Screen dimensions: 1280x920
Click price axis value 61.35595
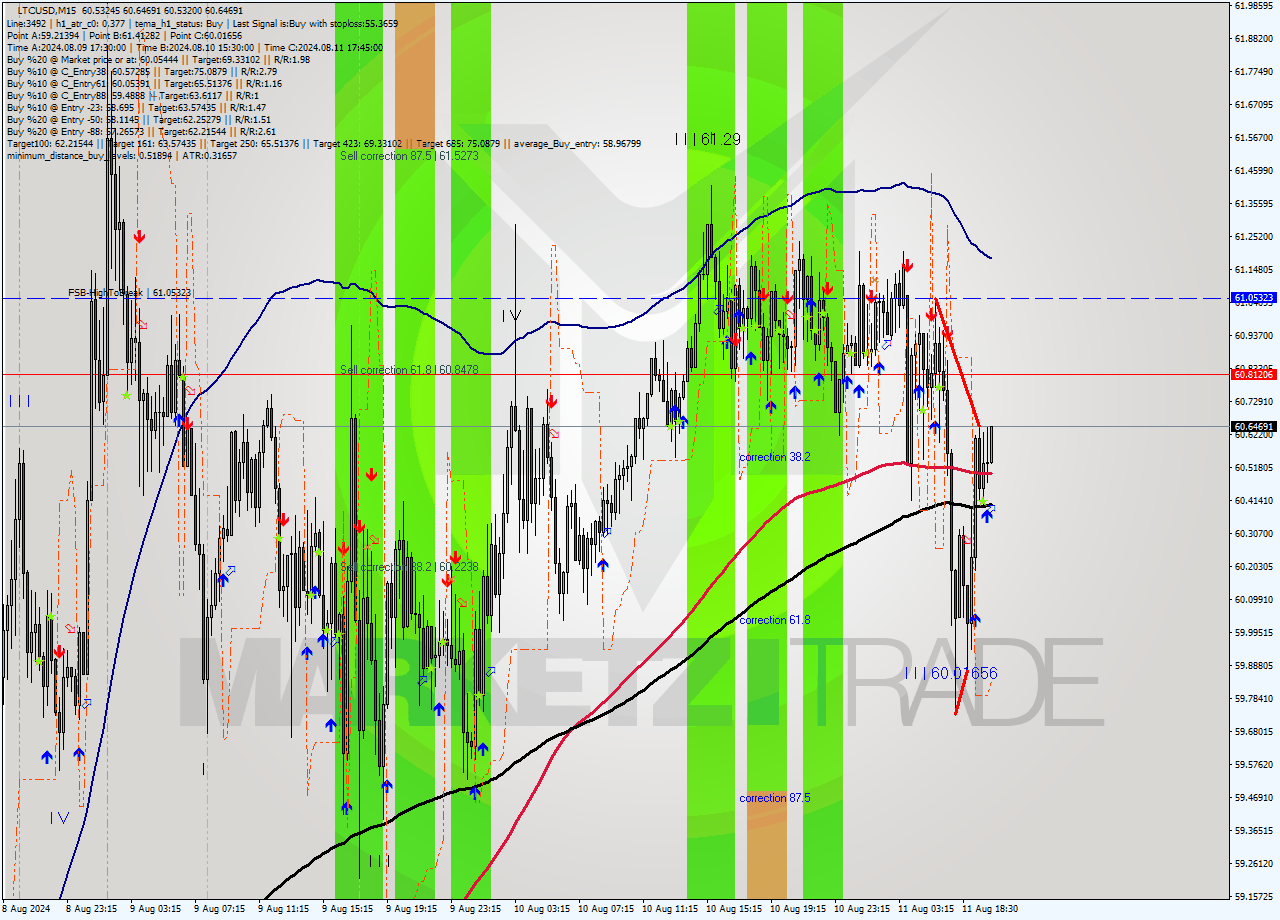tap(1254, 203)
